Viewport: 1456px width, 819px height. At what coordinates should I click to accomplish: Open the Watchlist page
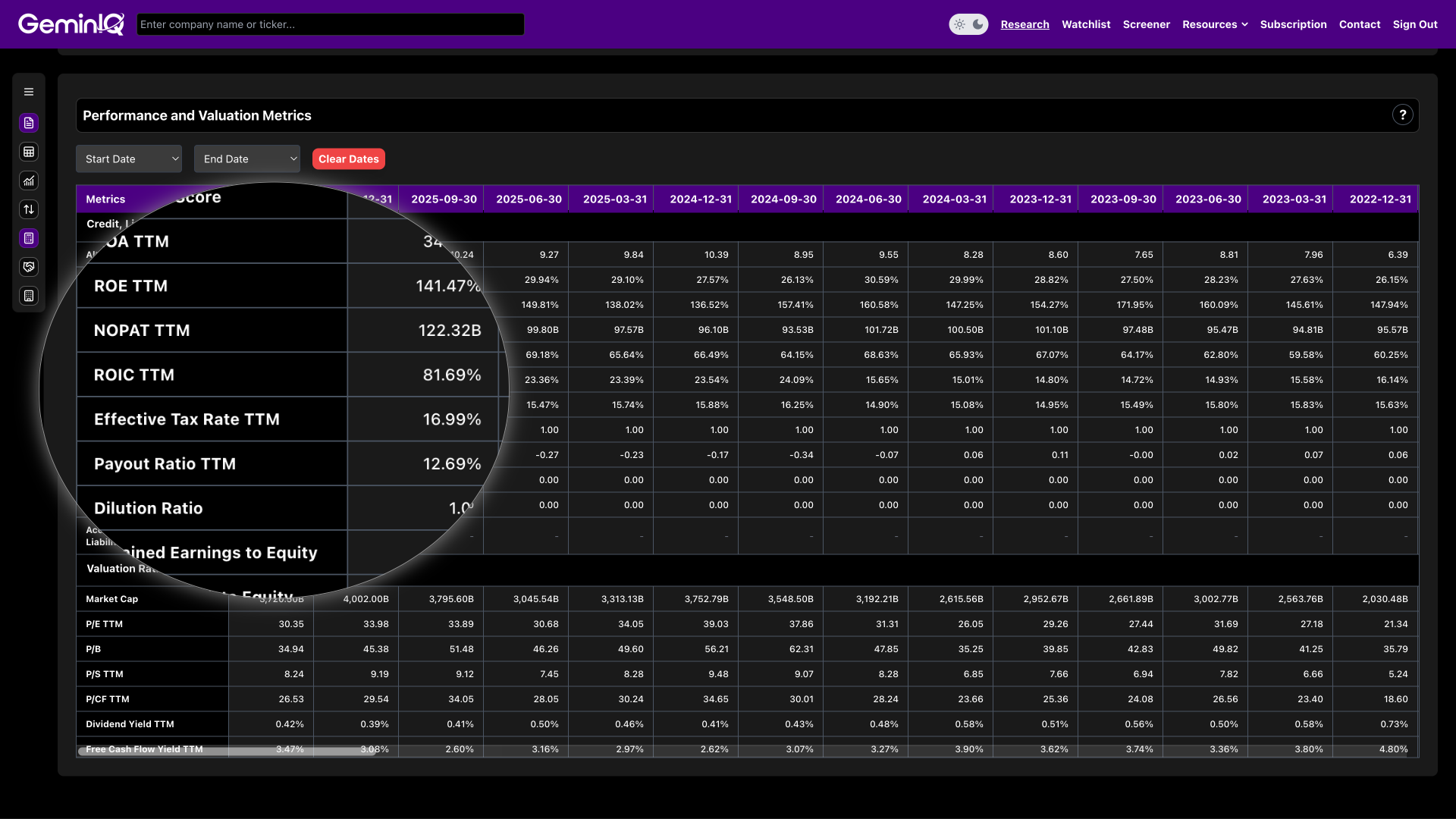(x=1086, y=24)
